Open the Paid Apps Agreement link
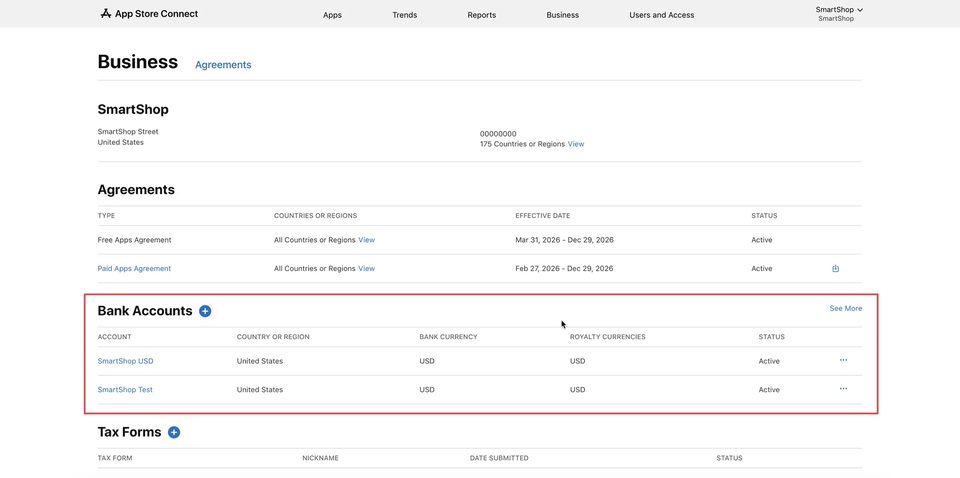Viewport: 960px width, 478px height. pos(134,269)
